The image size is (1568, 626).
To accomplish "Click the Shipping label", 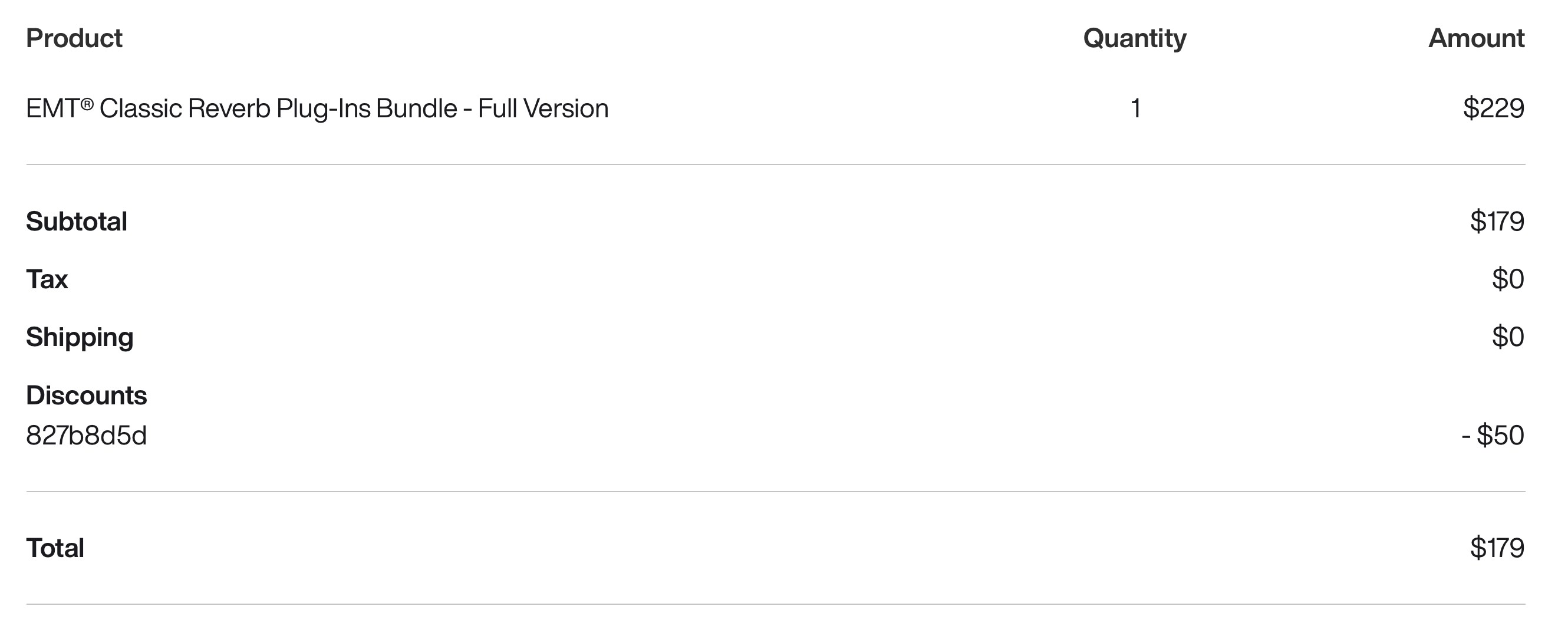I will (79, 337).
